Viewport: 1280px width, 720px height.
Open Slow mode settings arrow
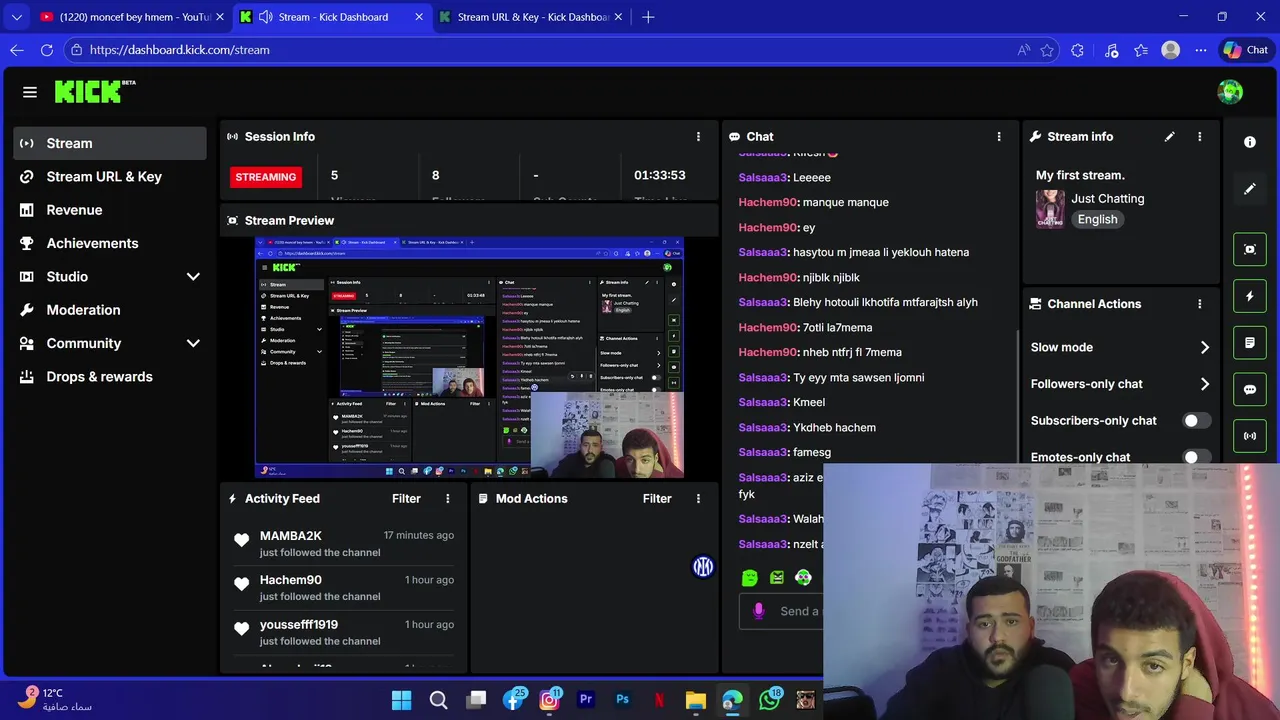click(x=1204, y=348)
